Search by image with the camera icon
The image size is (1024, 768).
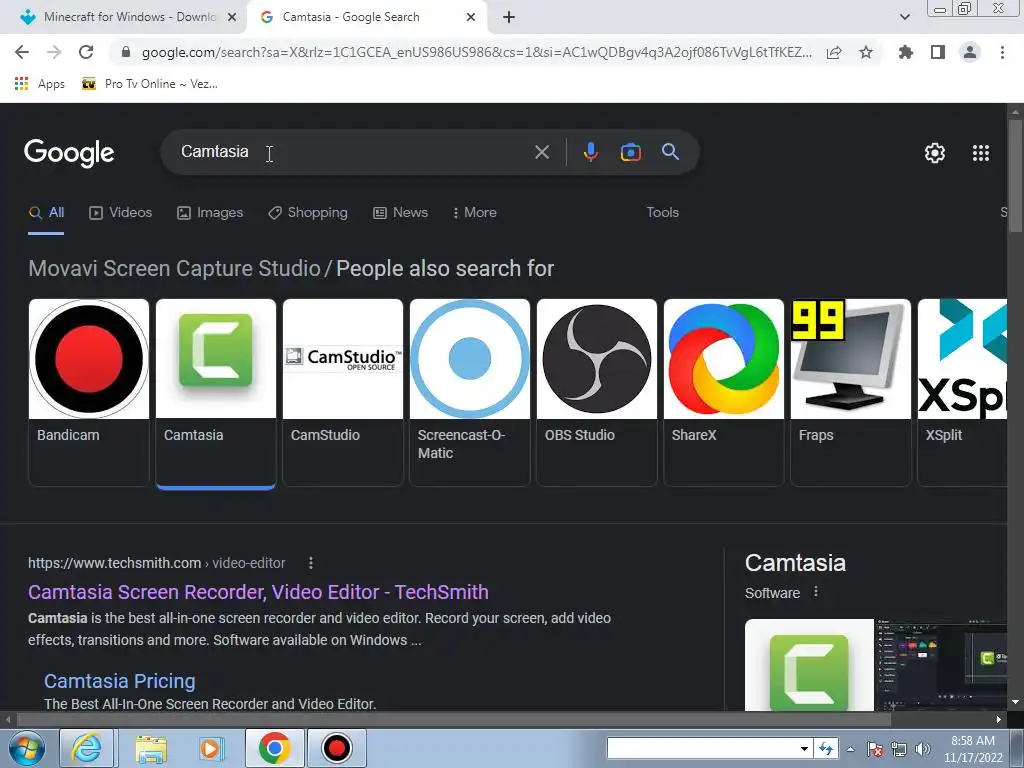(630, 152)
